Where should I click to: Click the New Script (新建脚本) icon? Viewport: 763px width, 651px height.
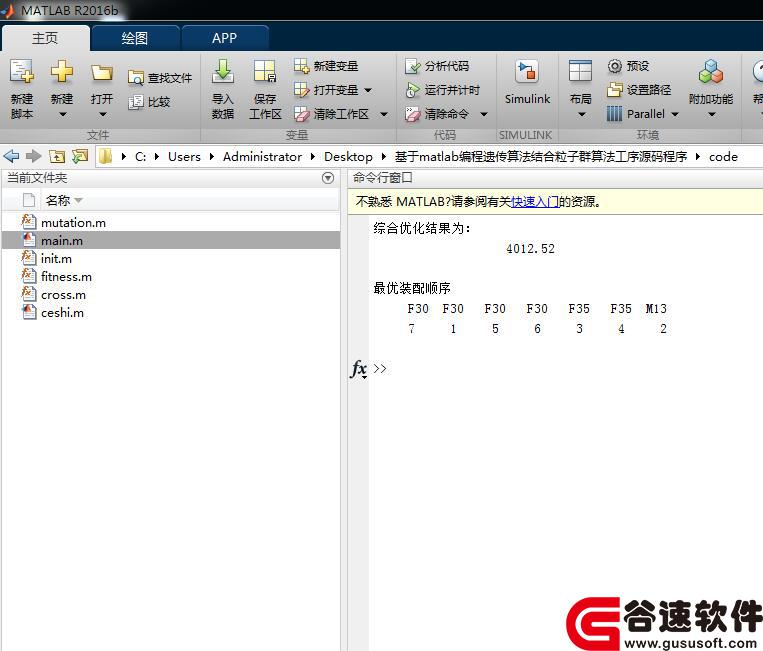click(22, 72)
